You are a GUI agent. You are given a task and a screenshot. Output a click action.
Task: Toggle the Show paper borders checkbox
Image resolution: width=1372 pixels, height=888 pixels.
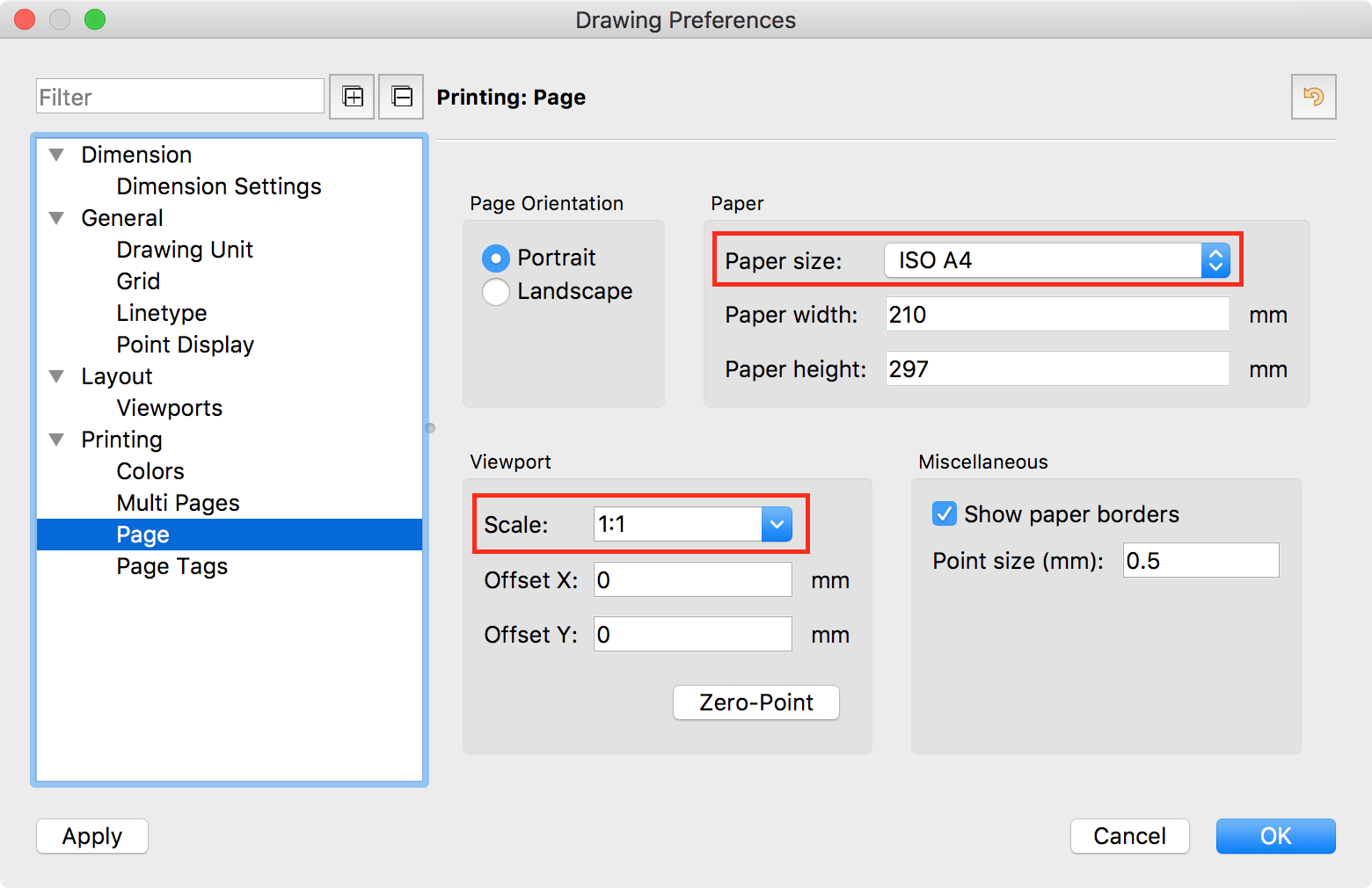[944, 513]
